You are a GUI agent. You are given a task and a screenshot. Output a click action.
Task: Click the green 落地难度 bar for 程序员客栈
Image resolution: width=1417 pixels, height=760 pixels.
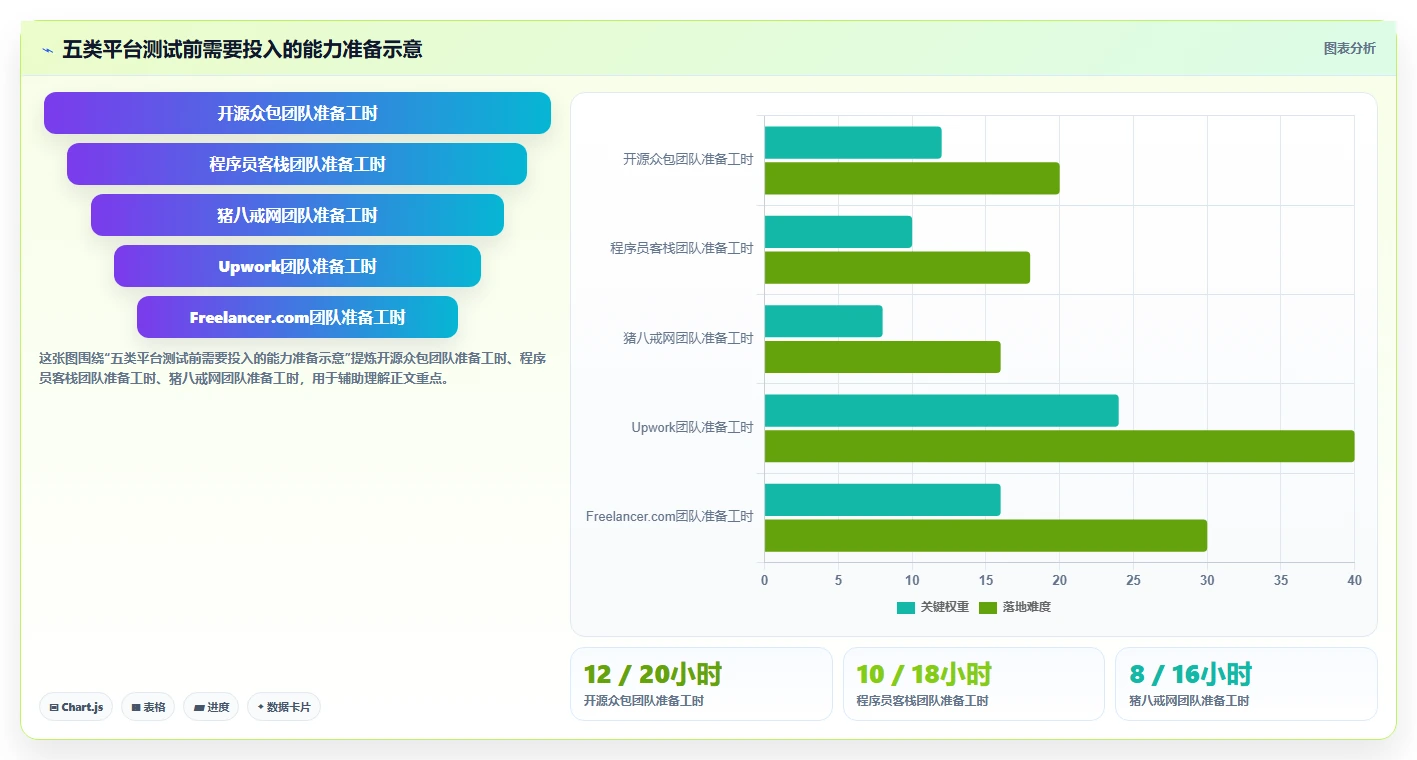(x=897, y=267)
